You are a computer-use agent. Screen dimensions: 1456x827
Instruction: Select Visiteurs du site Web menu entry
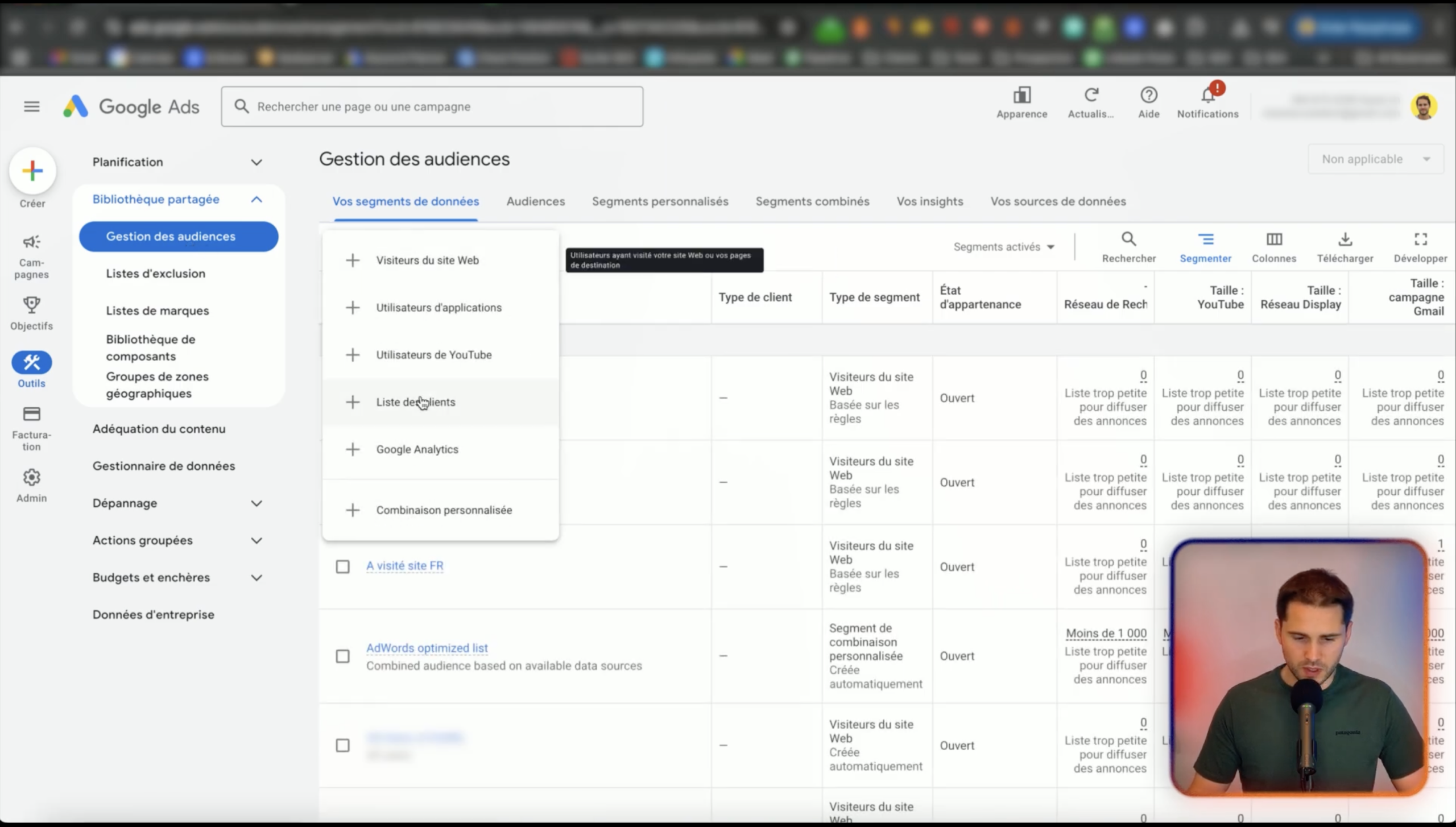[440, 260]
